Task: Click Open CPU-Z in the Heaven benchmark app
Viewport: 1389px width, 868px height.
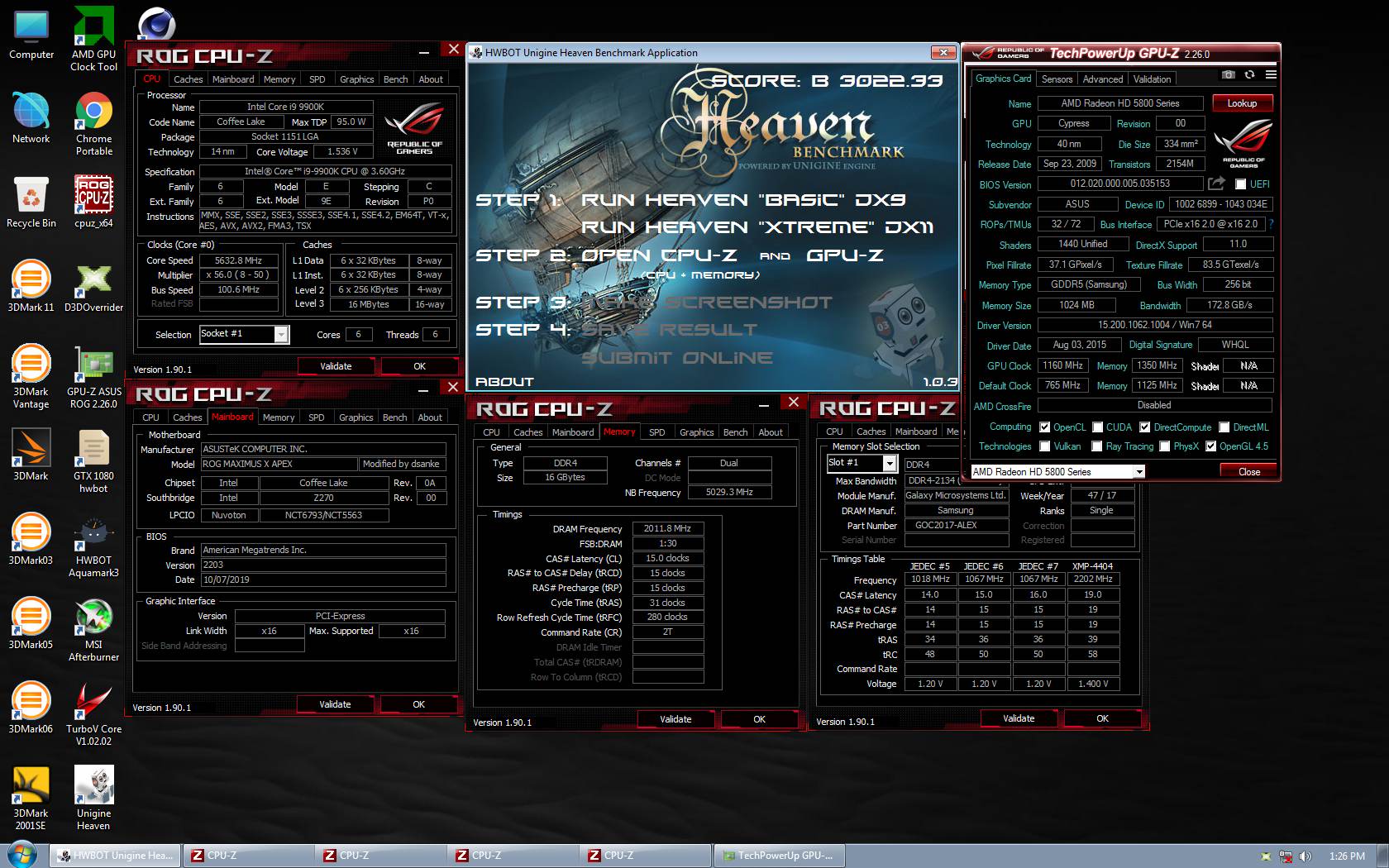Action: point(659,255)
